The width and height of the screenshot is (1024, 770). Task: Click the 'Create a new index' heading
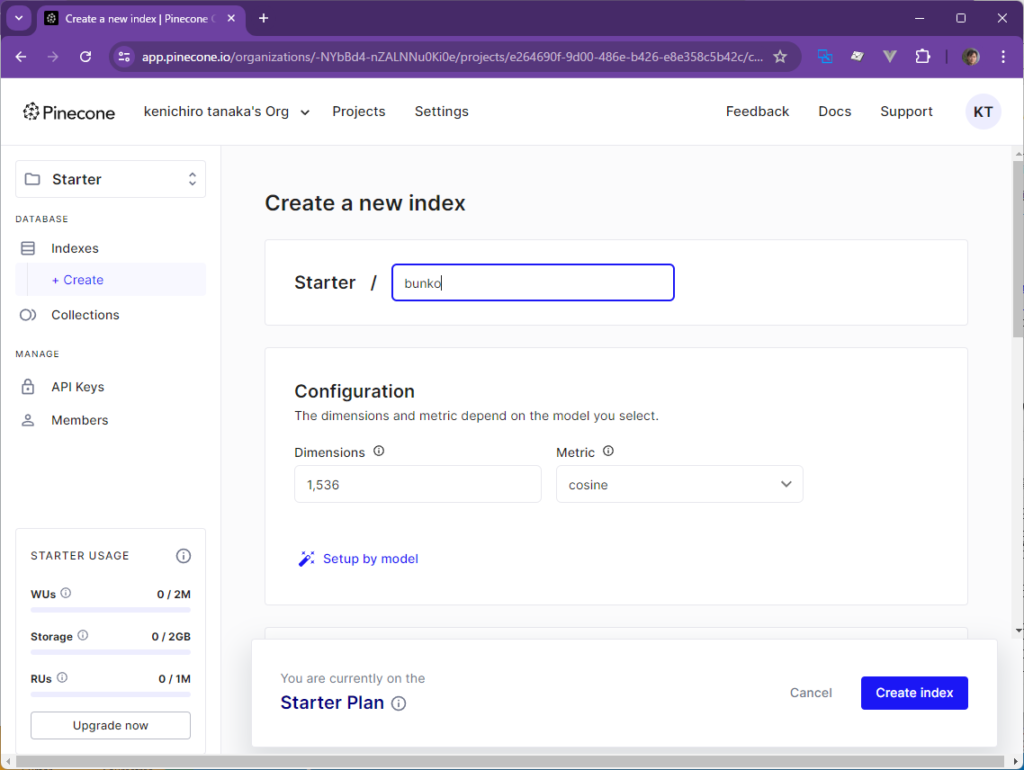pos(365,203)
